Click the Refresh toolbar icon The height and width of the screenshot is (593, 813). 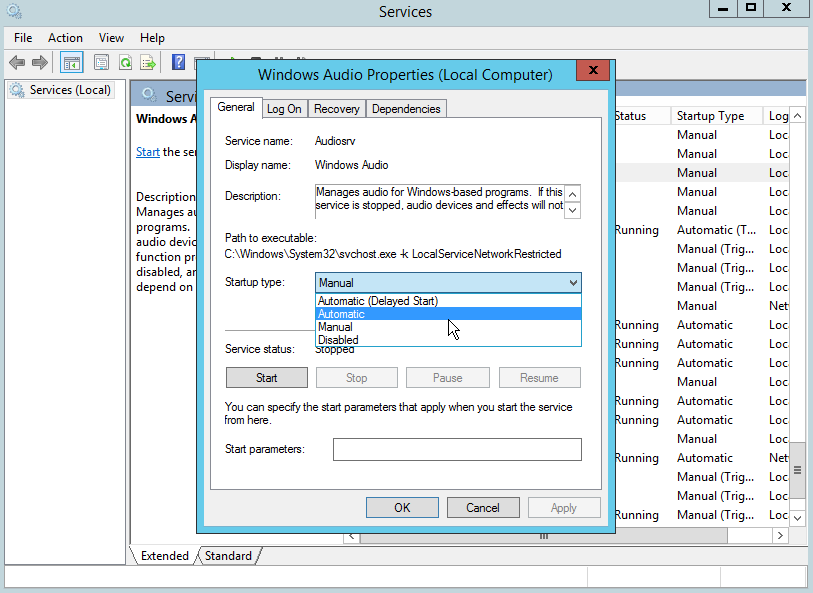click(125, 63)
